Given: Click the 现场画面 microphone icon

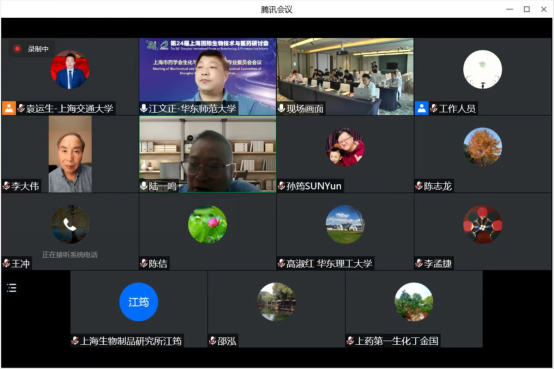Looking at the screenshot, I should [x=281, y=108].
